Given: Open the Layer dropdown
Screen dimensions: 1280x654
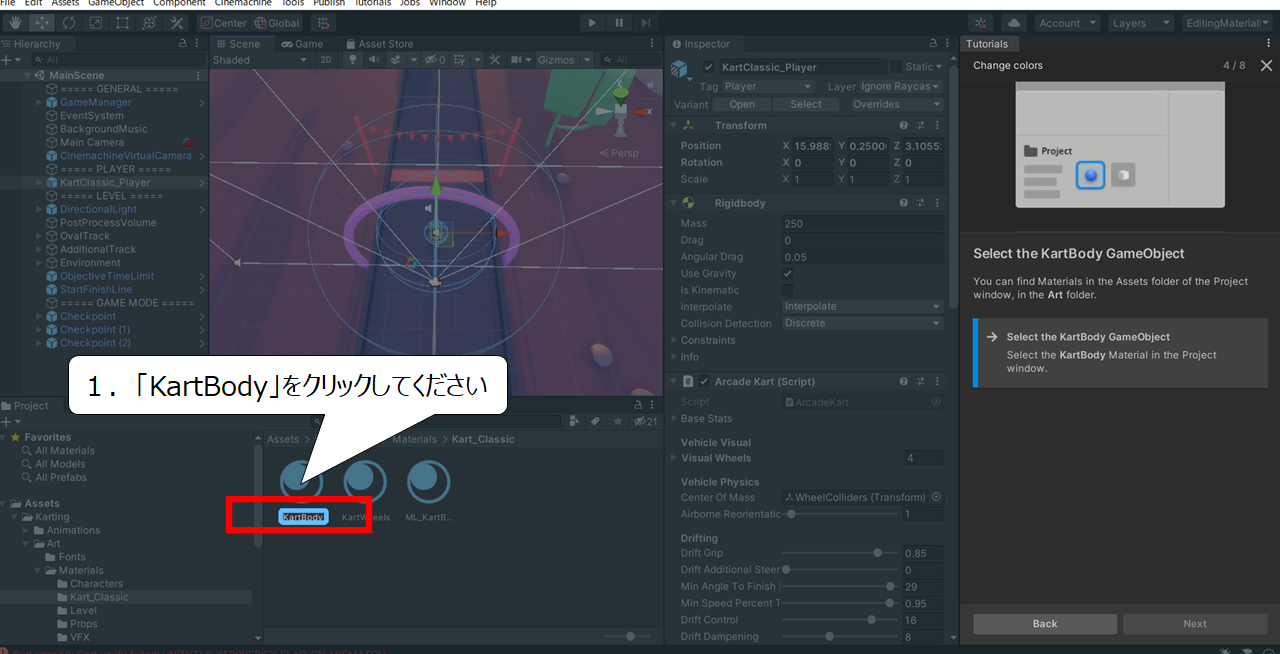Looking at the screenshot, I should [900, 86].
